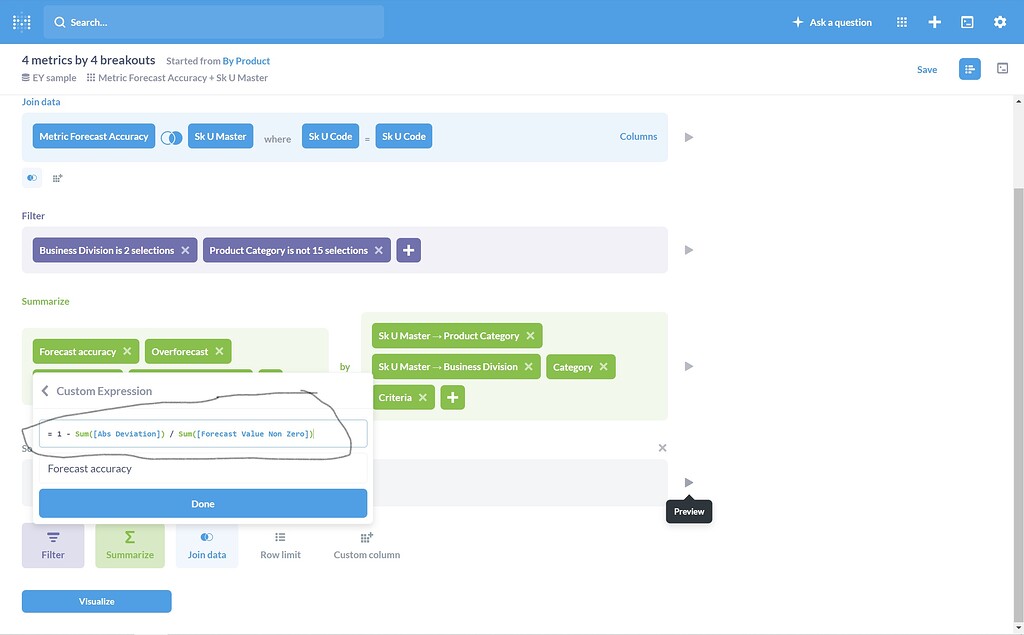Viewport: 1024px width, 635px height.
Task: Click the Visualize button
Action: point(97,601)
